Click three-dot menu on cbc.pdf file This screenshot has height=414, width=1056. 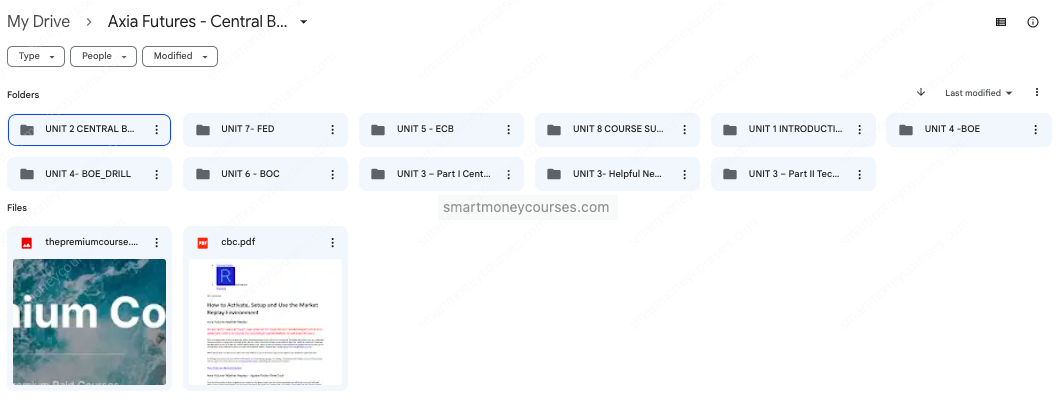[x=332, y=242]
